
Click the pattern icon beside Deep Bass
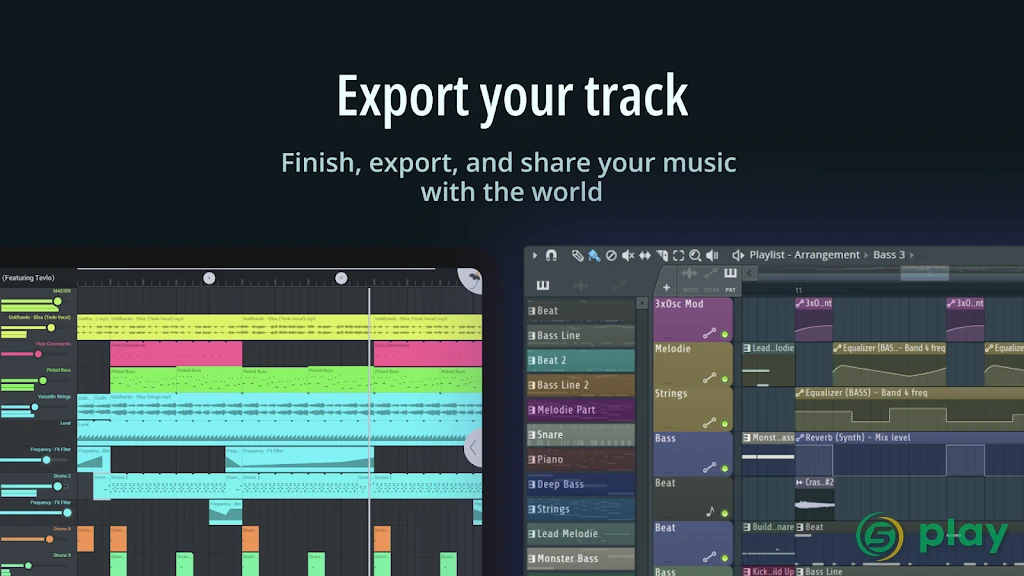[532, 485]
